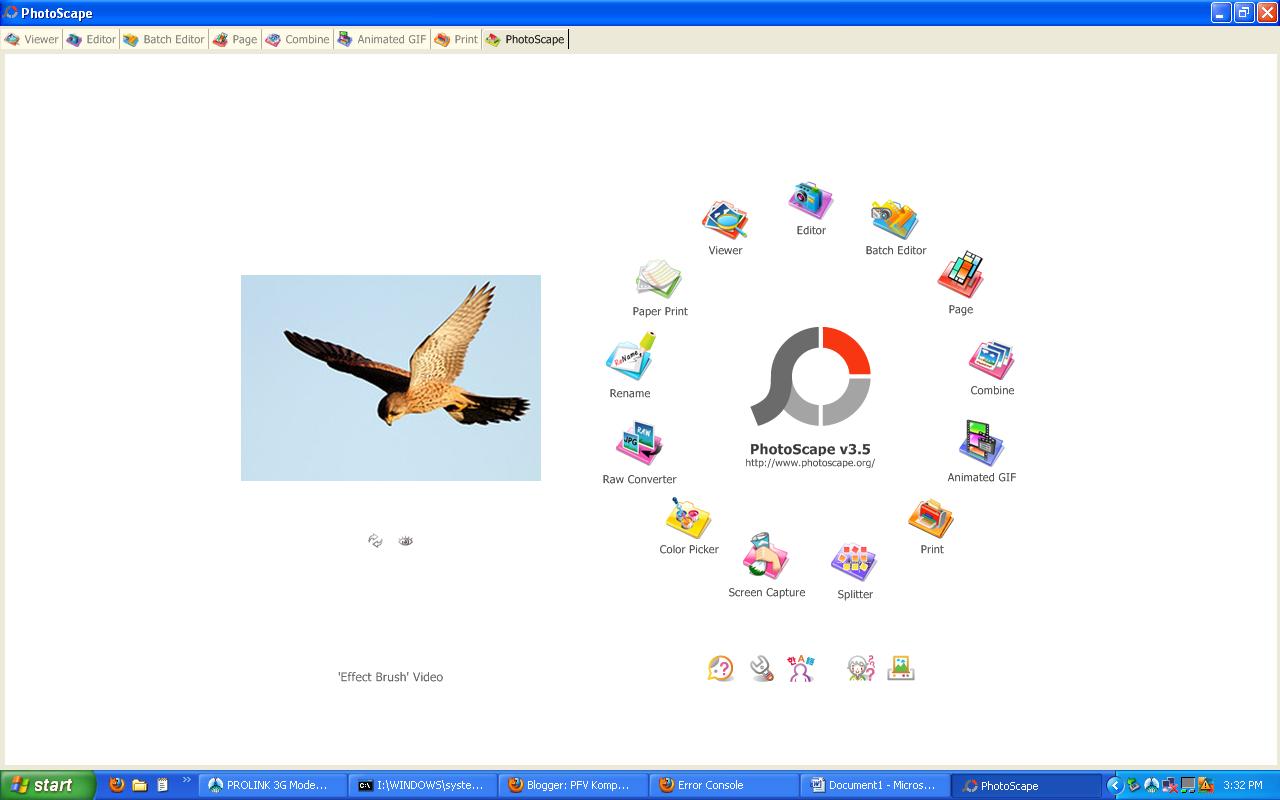Click the security alert tray icon
Viewport: 1280px width, 800px height.
point(1205,785)
